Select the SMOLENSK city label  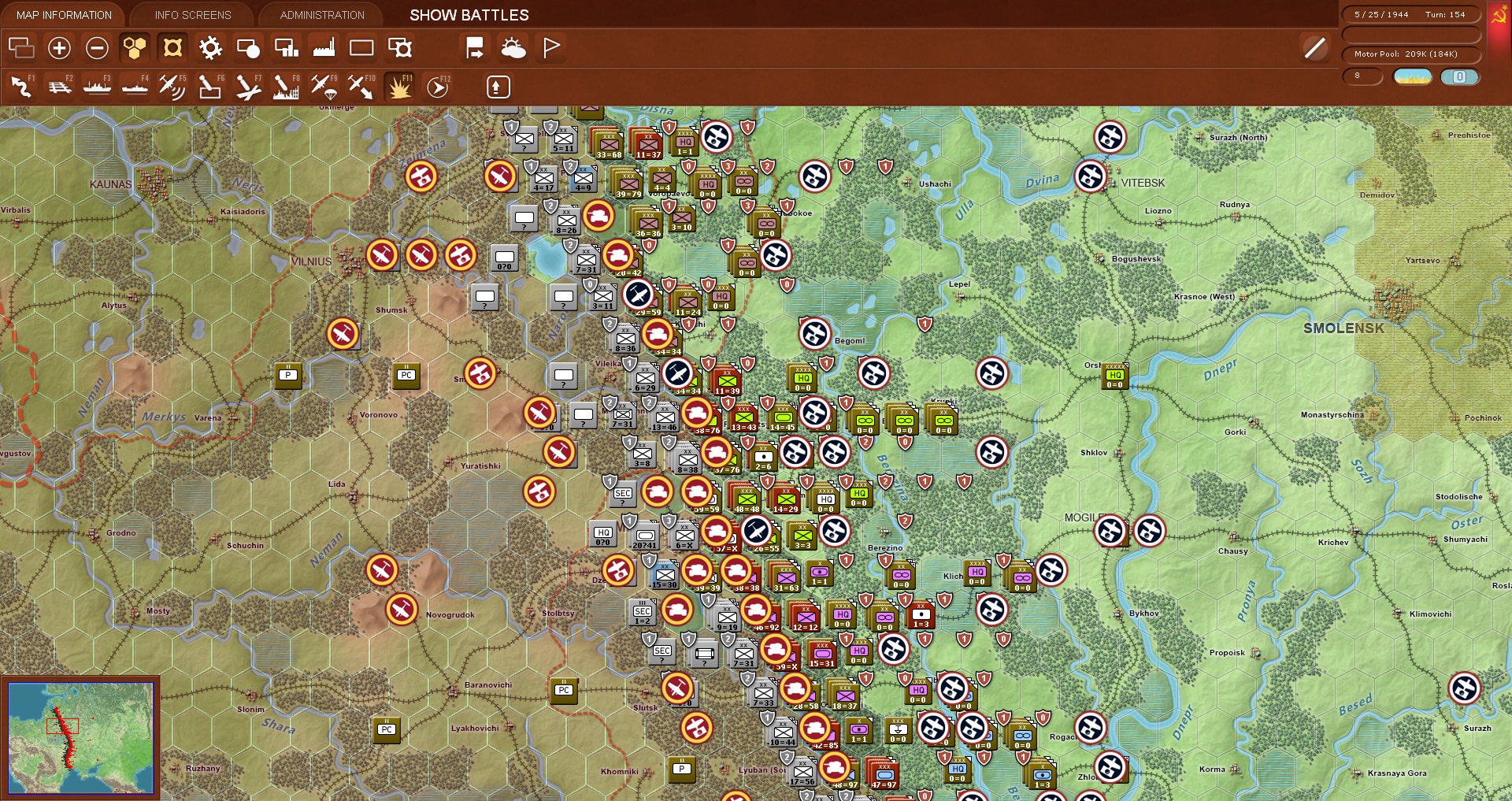tap(1343, 328)
